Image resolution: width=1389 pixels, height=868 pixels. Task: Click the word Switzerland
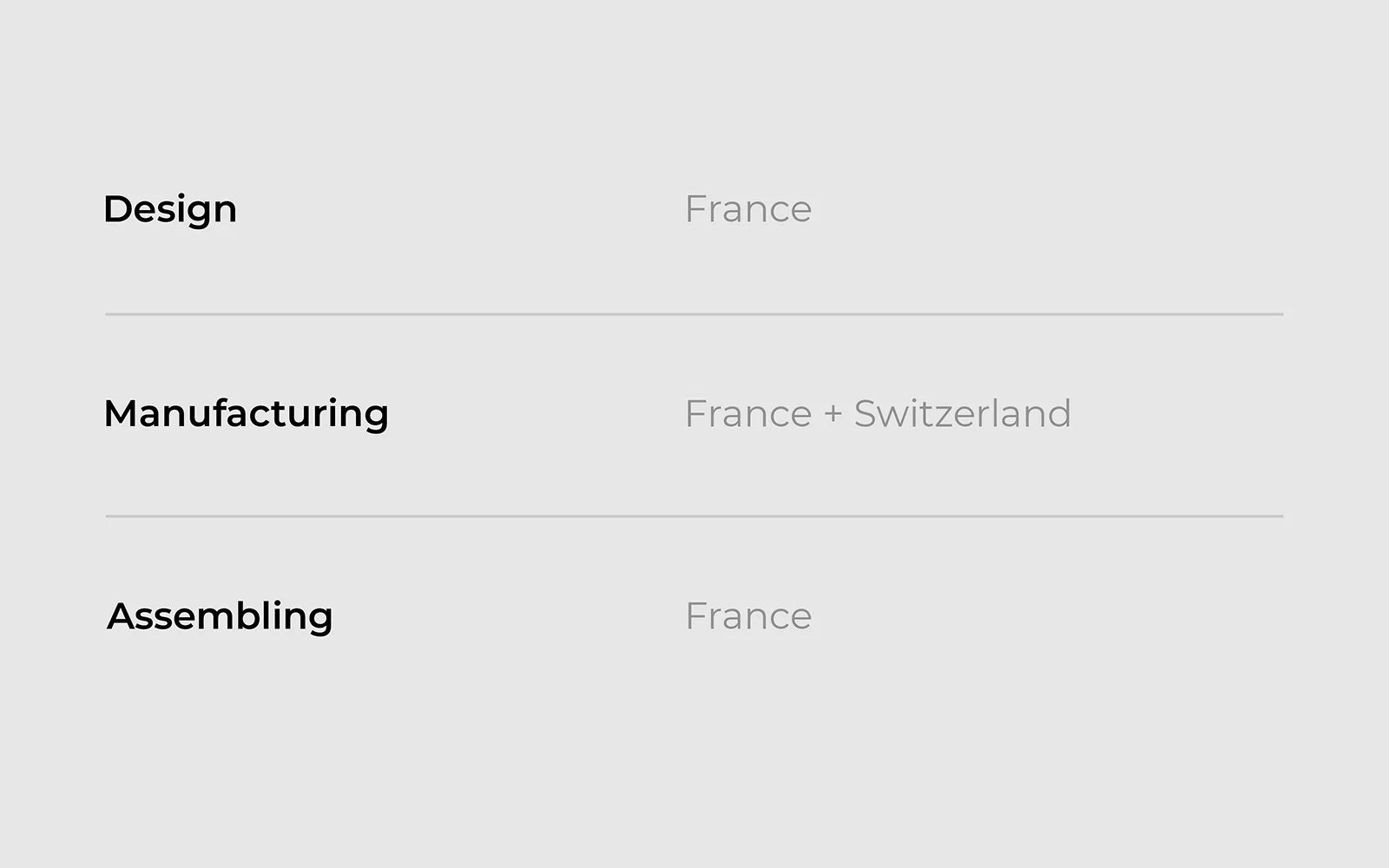[x=962, y=413]
